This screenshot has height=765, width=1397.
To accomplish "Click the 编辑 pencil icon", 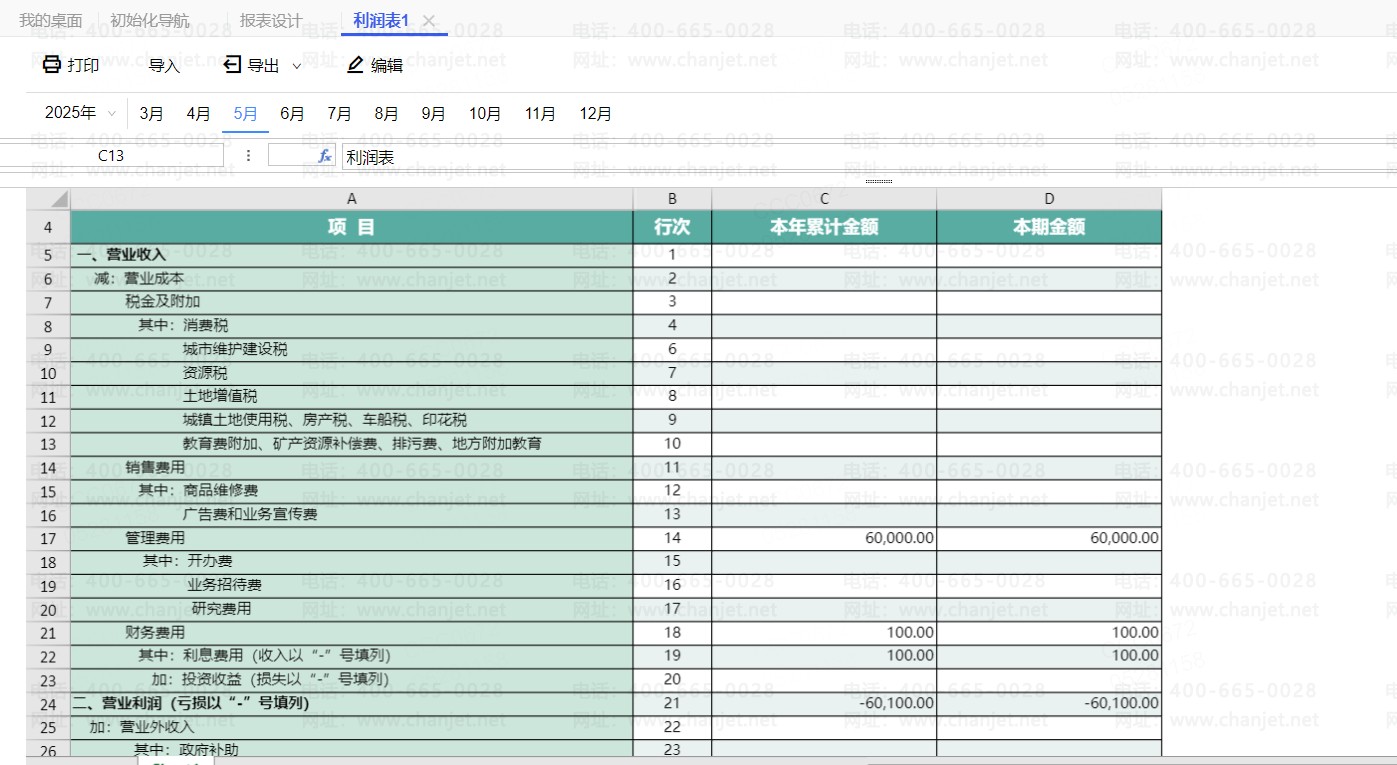I will point(355,66).
